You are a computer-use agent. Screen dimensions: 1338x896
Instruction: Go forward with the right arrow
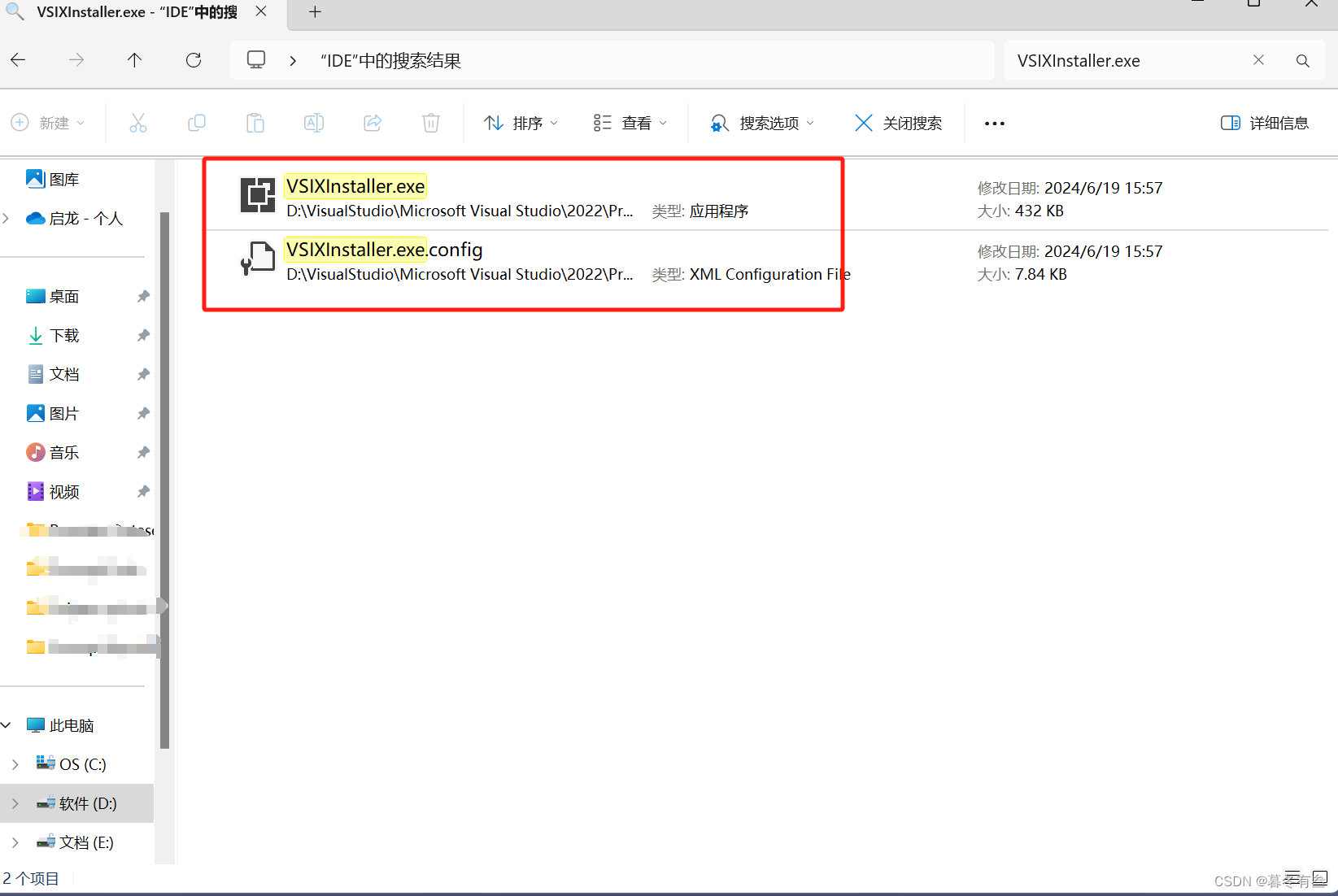pos(76,60)
